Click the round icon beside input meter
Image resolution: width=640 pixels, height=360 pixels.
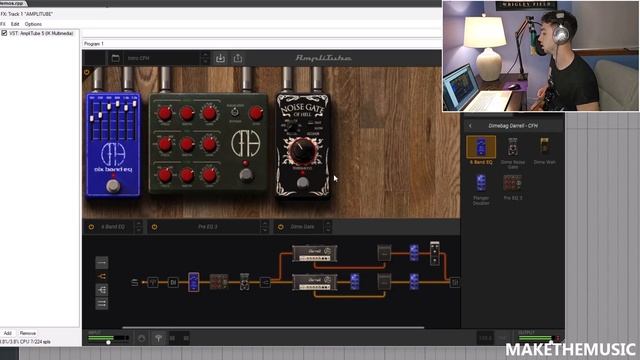click(141, 338)
